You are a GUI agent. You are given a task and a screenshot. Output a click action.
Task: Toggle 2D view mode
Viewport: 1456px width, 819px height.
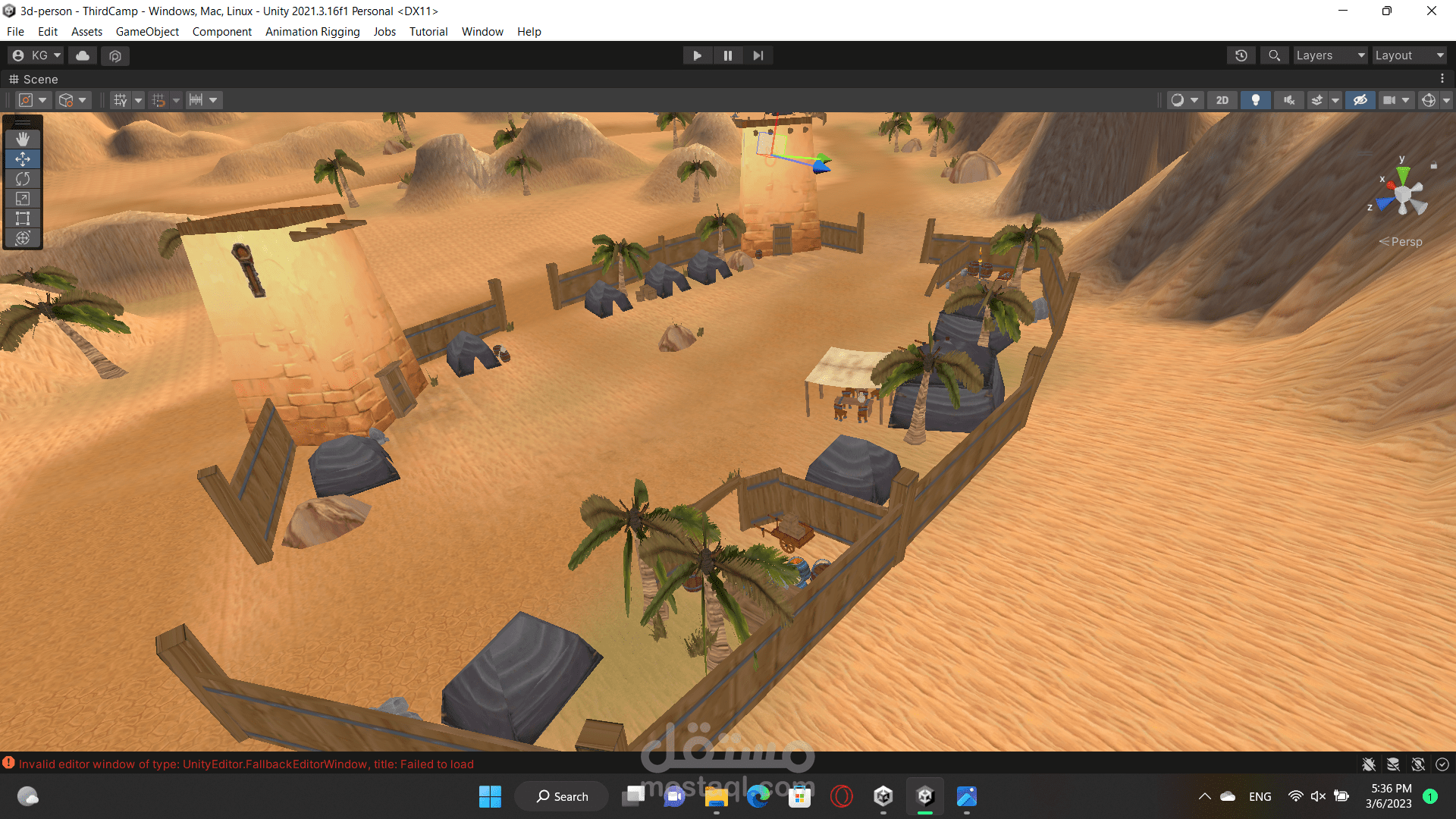1222,100
